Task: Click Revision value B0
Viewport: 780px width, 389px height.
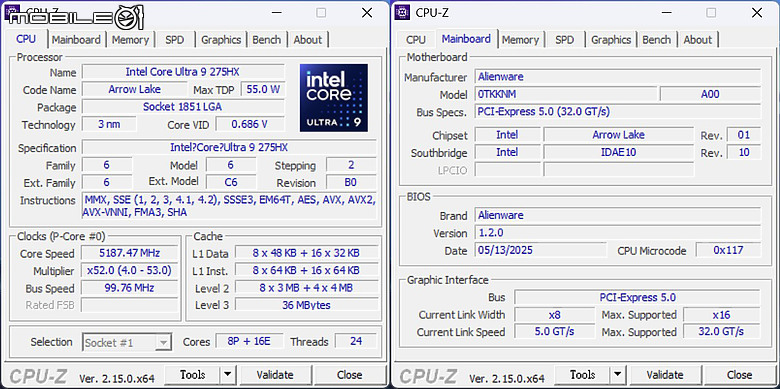Action: point(351,182)
